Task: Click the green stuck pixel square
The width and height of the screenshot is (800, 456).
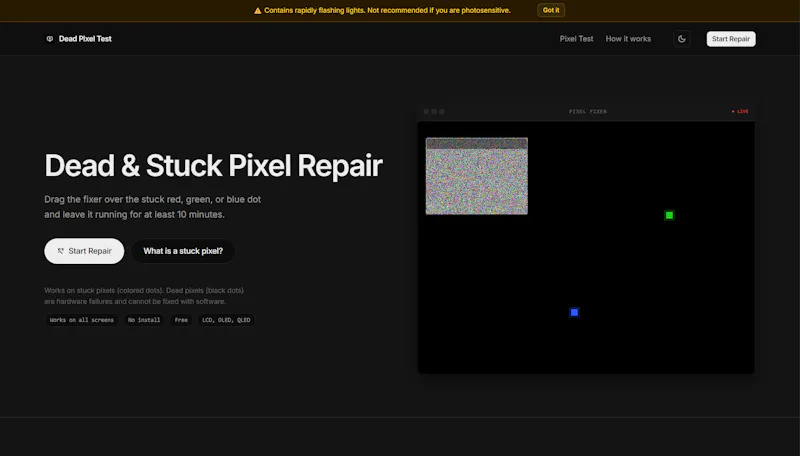Action: point(669,215)
